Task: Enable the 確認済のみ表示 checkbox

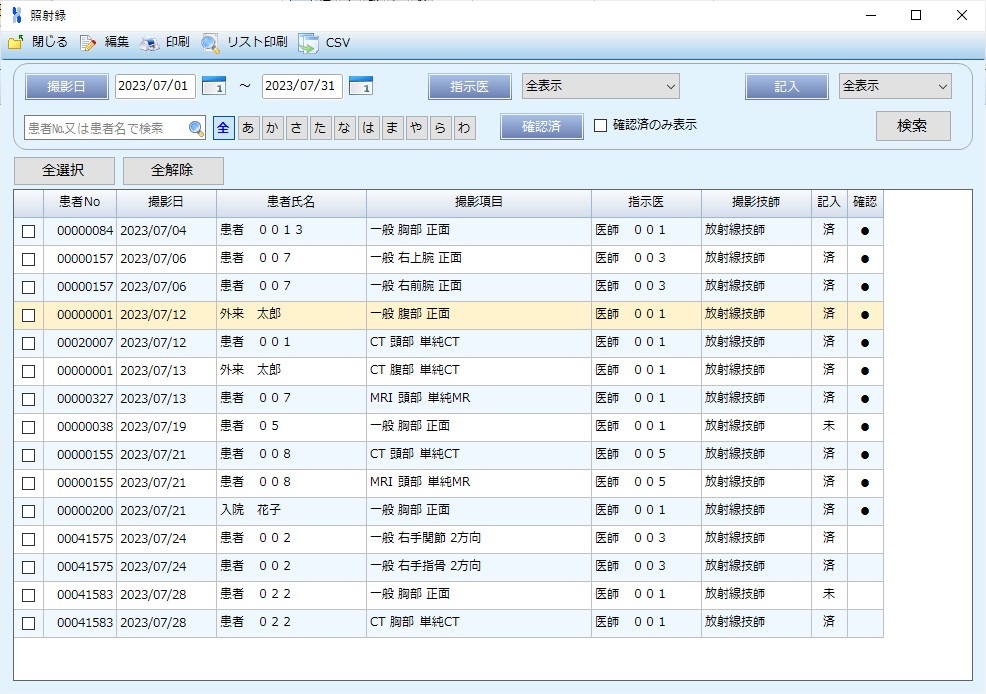Action: point(600,126)
